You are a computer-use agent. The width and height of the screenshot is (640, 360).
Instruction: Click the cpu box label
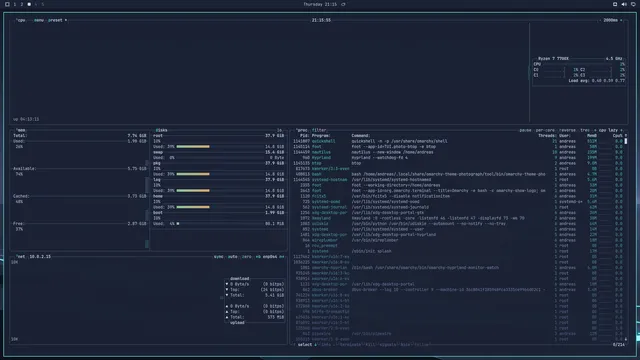tap(21, 20)
